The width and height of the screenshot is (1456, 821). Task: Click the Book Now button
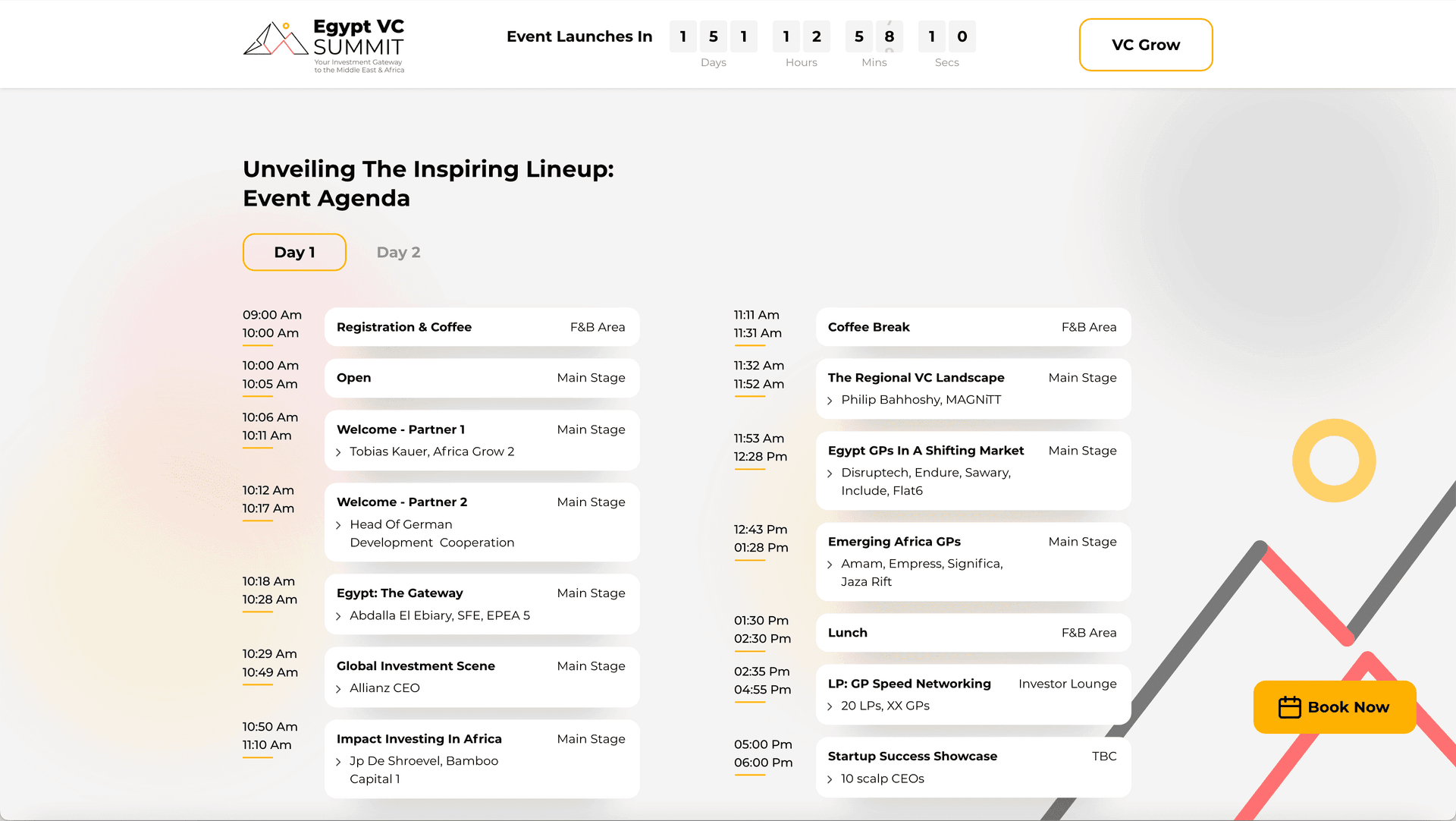click(x=1335, y=707)
